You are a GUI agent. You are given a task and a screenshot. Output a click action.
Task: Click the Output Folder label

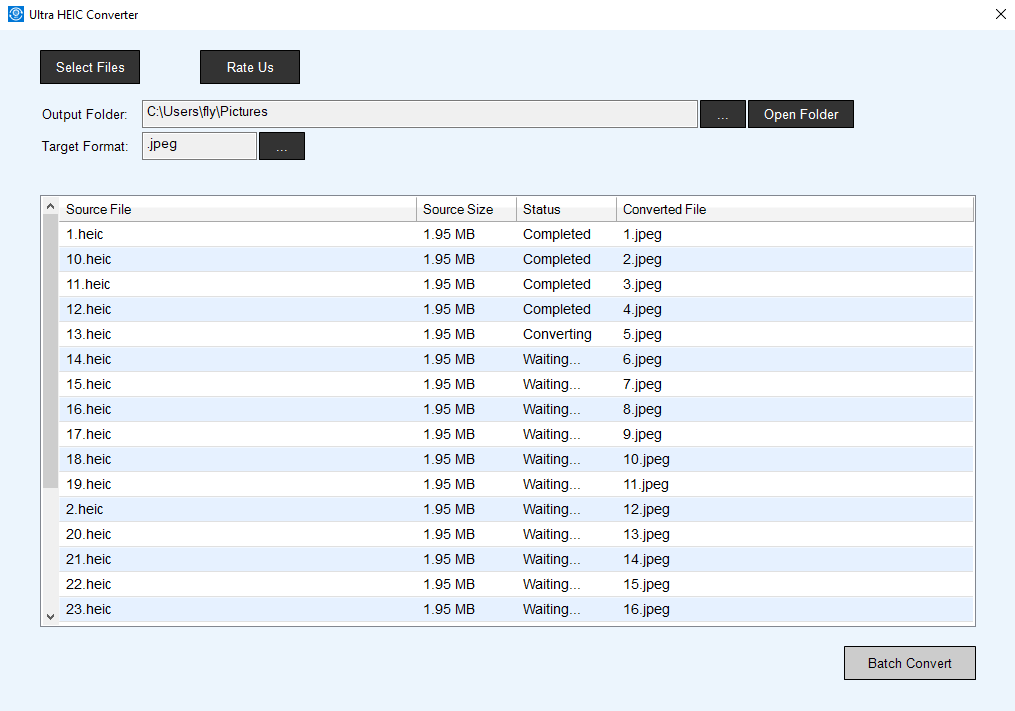point(84,115)
